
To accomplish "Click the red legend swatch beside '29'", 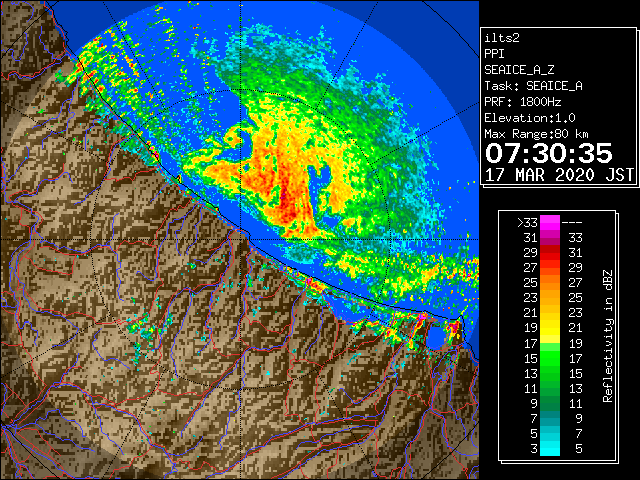I will (x=550, y=253).
